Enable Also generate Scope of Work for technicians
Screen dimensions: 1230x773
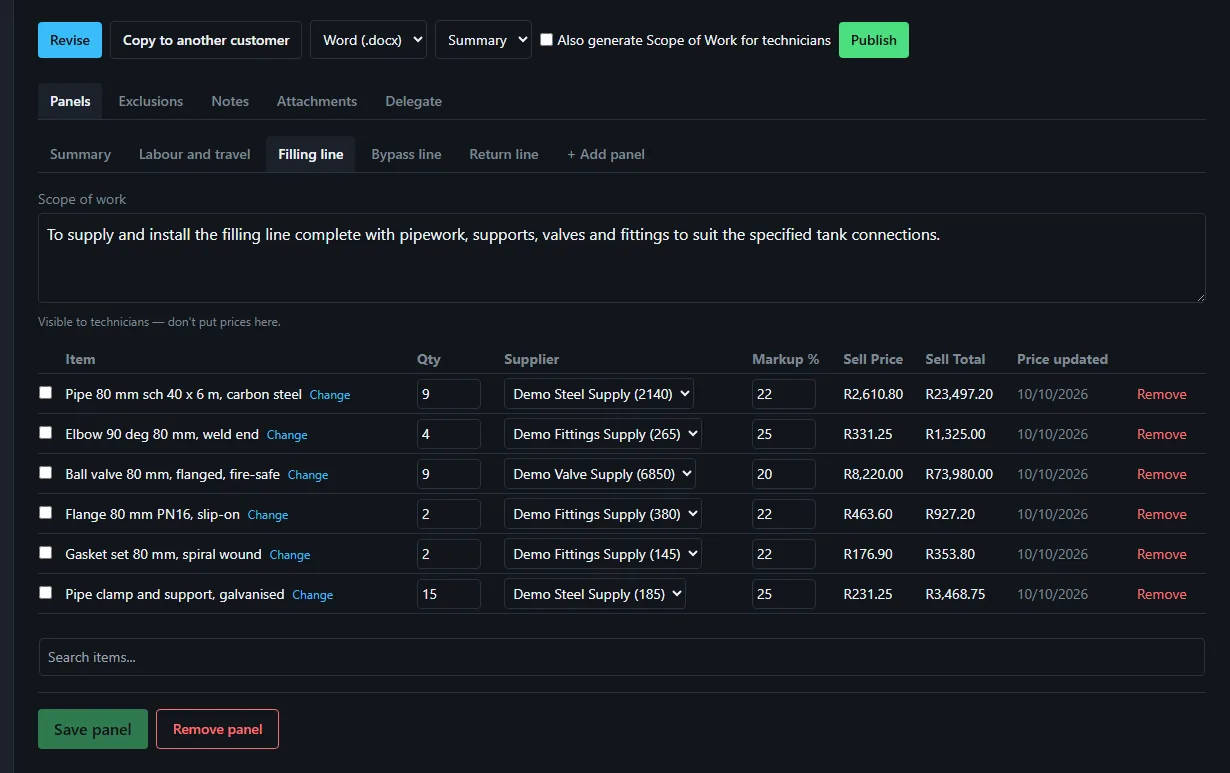(546, 40)
